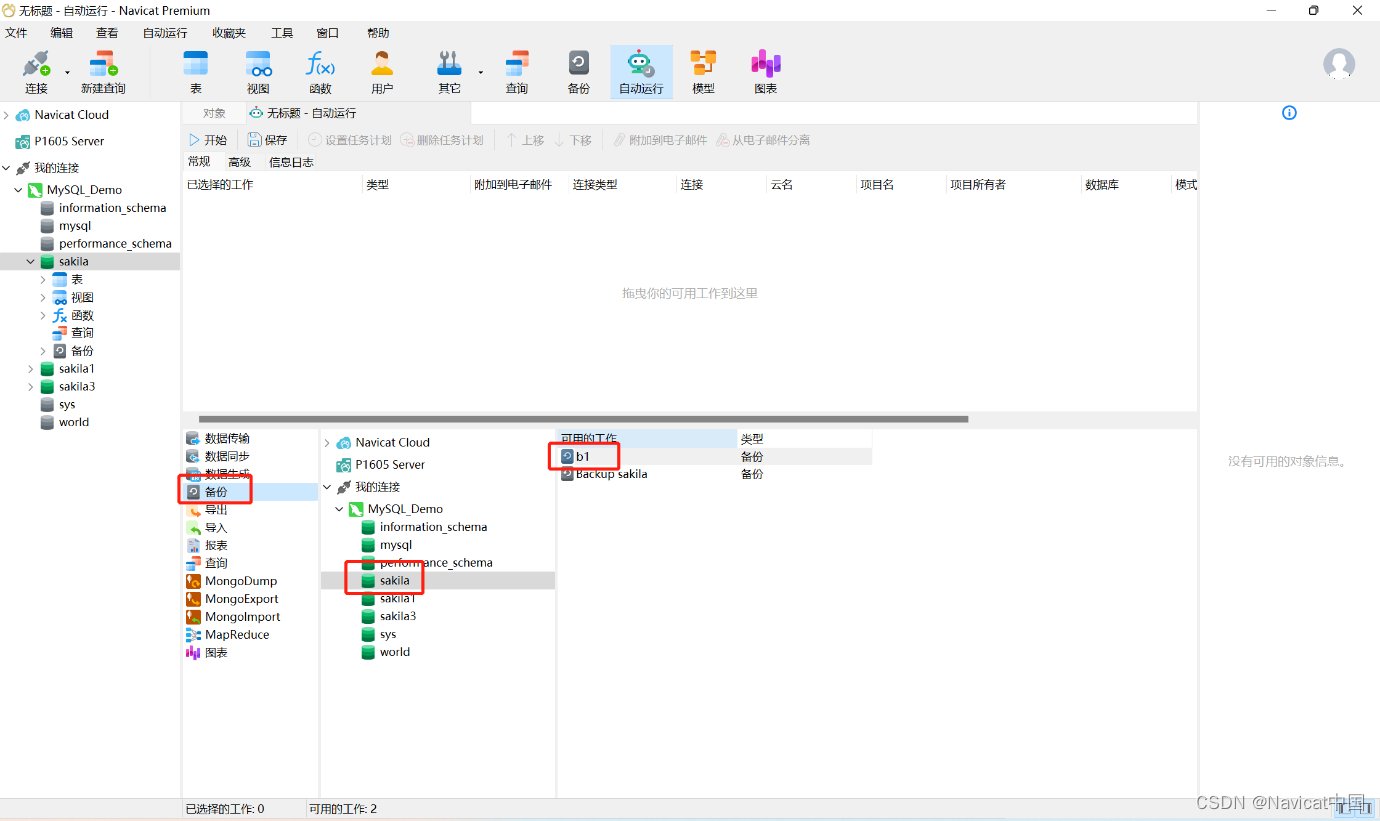This screenshot has width=1380, height=821.
Task: Switch to the 对象 tab
Action: coord(214,113)
